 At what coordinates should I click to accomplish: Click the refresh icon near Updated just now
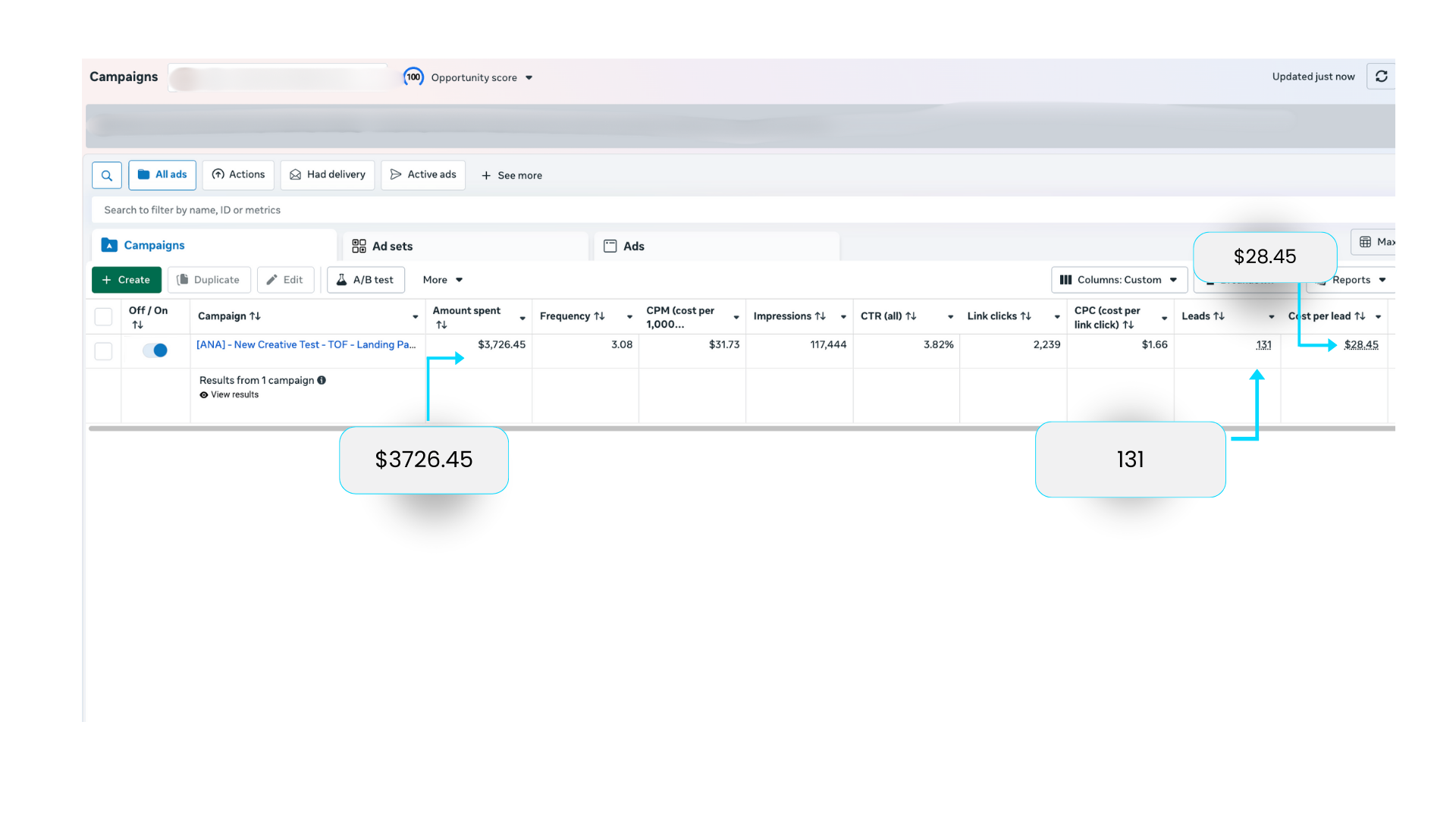pyautogui.click(x=1381, y=77)
